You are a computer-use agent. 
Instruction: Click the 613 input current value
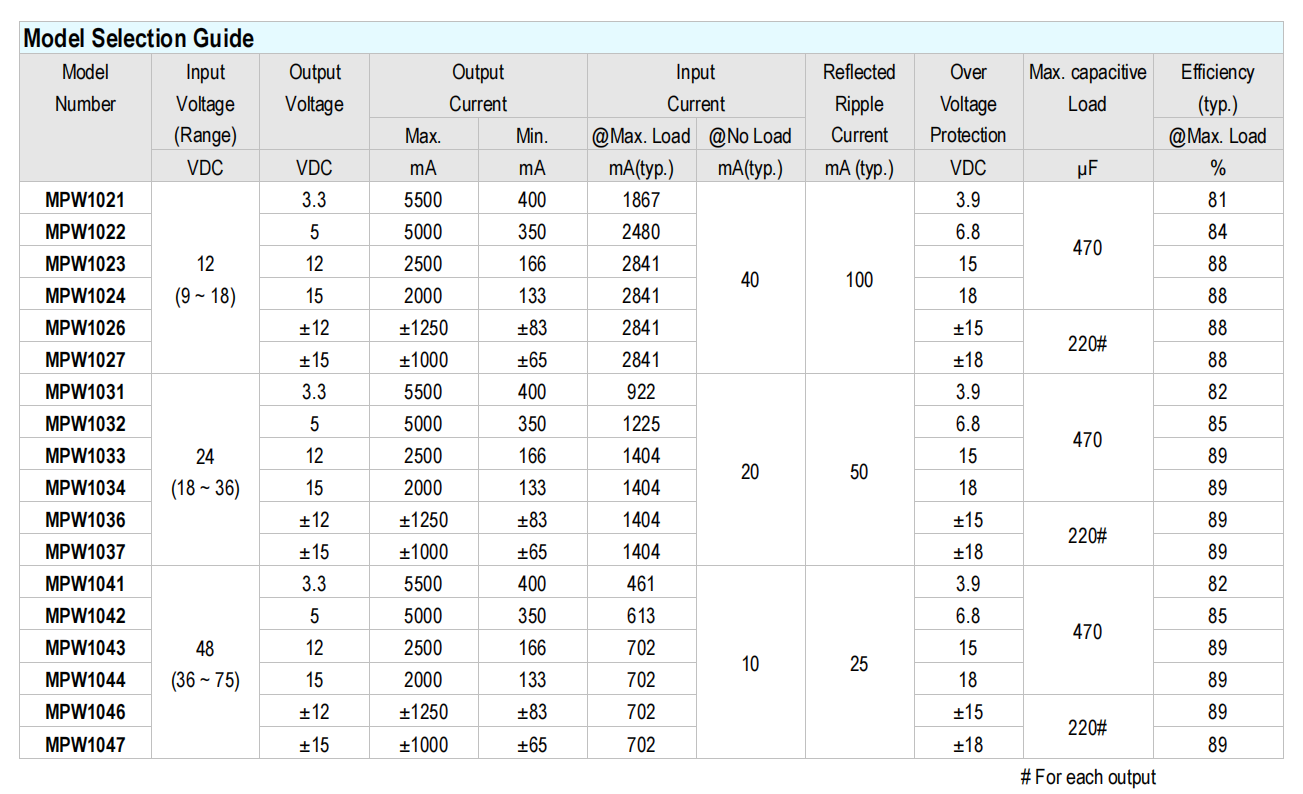point(641,616)
